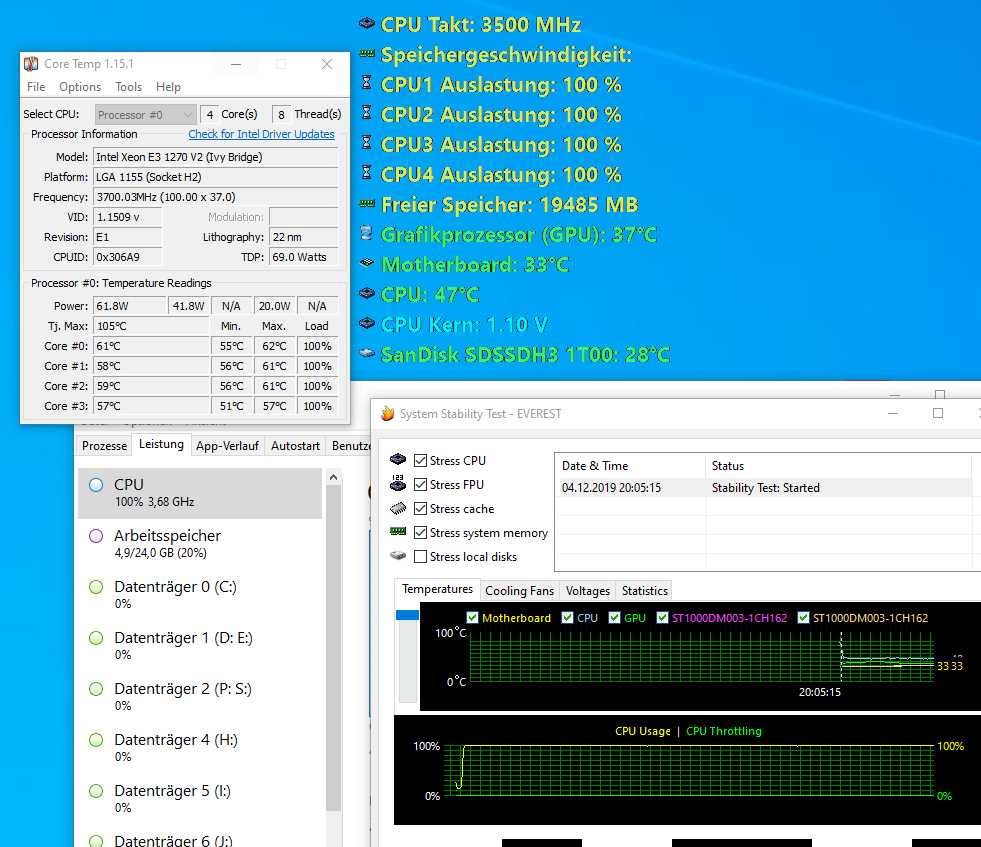Viewport: 981px width, 847px height.
Task: Click the RAM icon beside Stress system memory
Action: point(398,532)
